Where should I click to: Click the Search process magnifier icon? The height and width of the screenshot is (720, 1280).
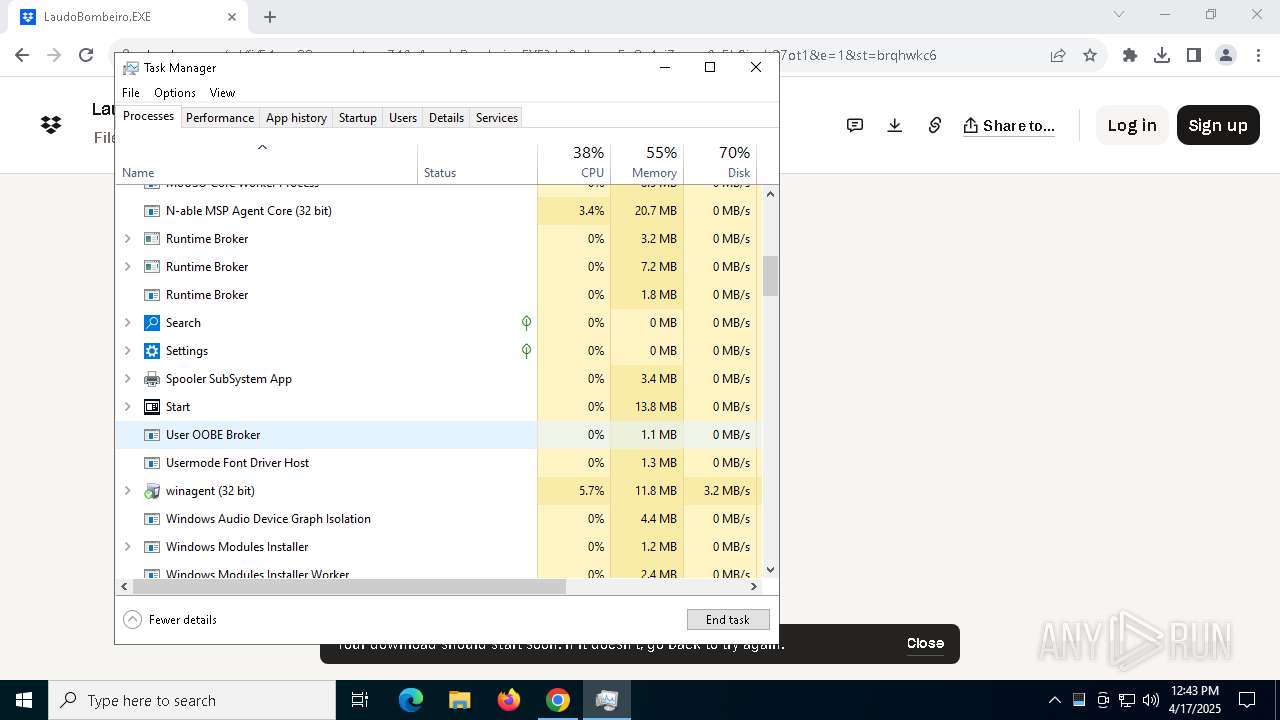(x=152, y=323)
